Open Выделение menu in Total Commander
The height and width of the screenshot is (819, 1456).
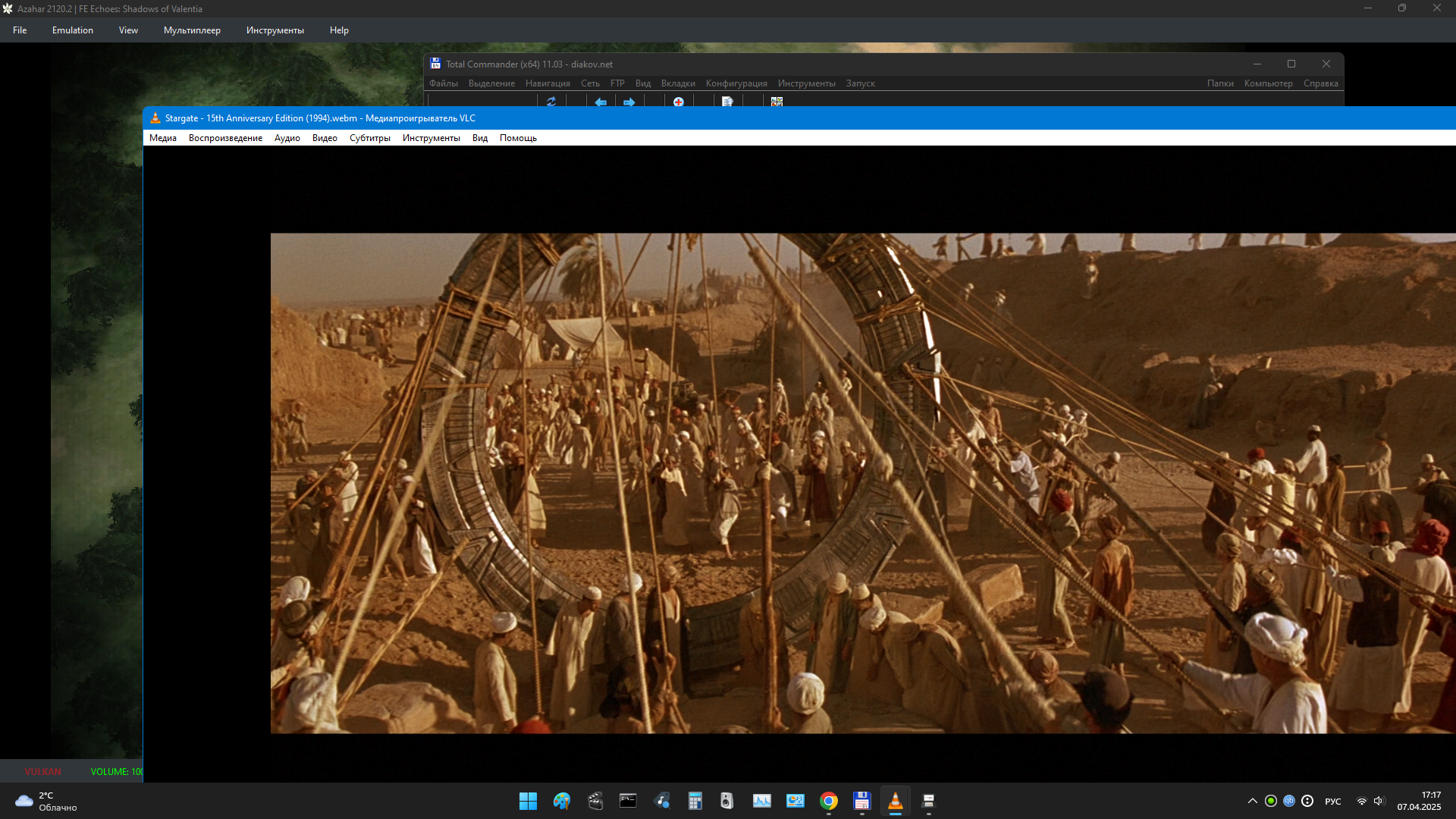click(x=491, y=83)
